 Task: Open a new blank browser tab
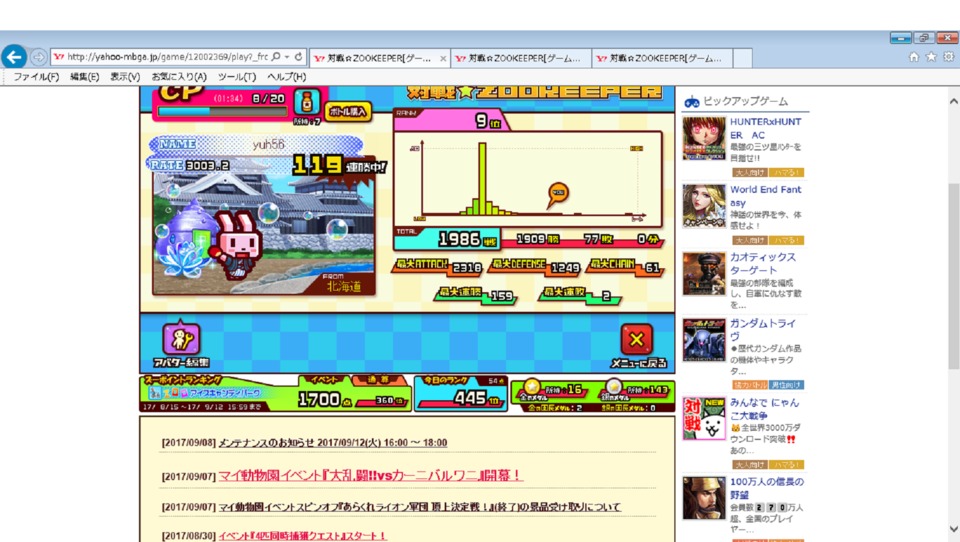click(x=742, y=58)
